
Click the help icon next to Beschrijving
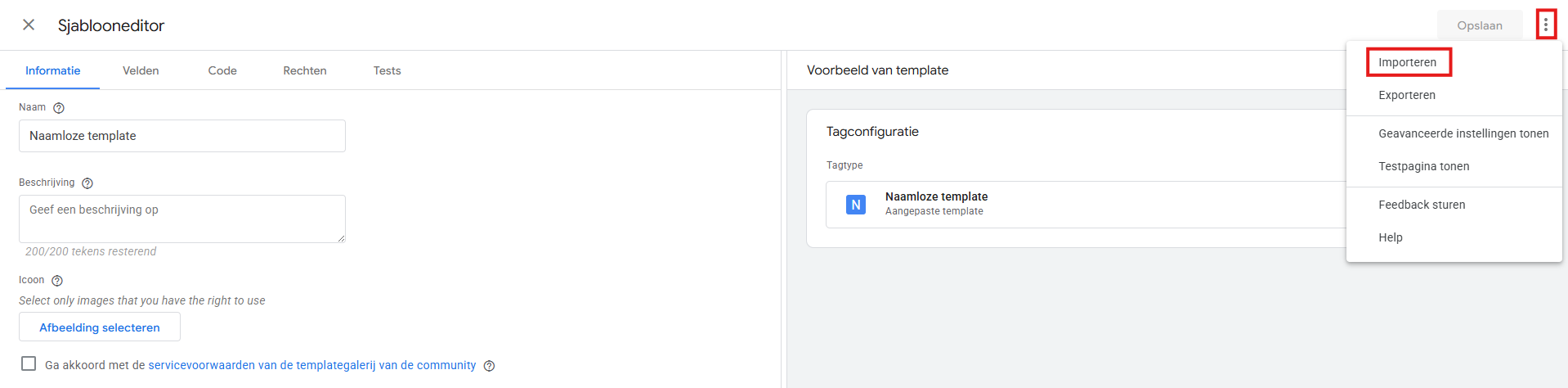pos(87,183)
